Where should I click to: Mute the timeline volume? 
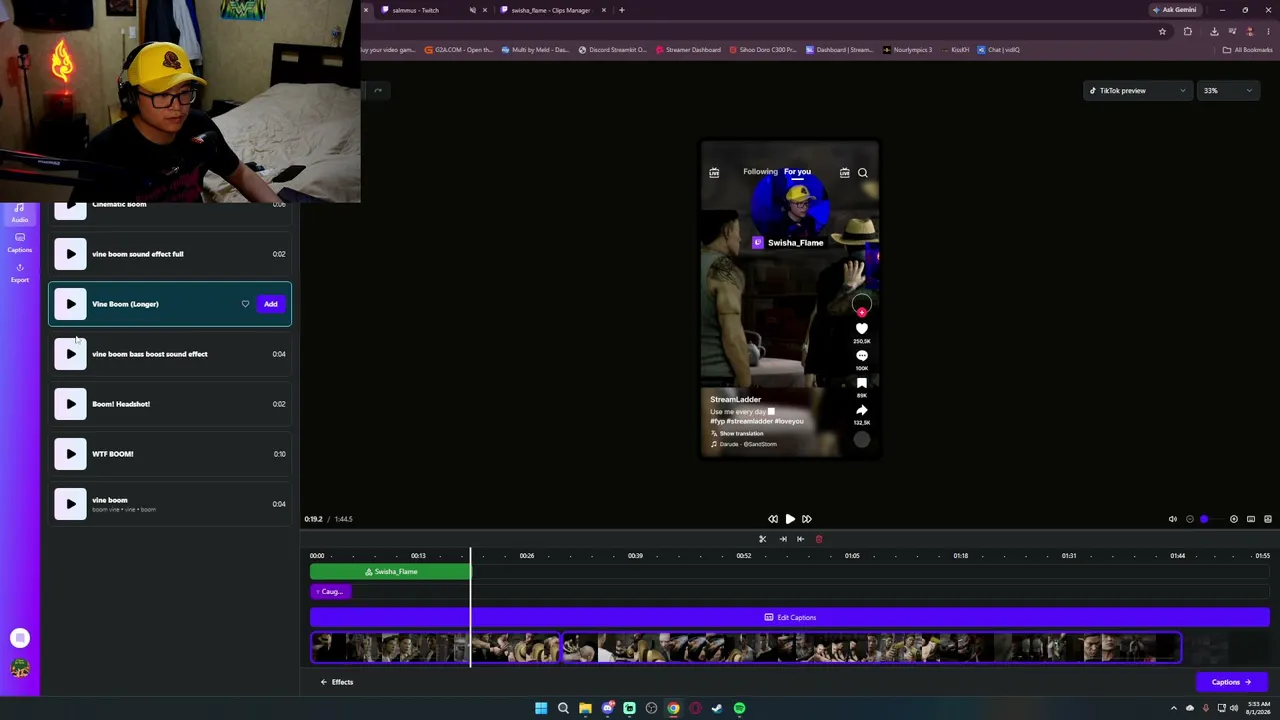pyautogui.click(x=1173, y=519)
